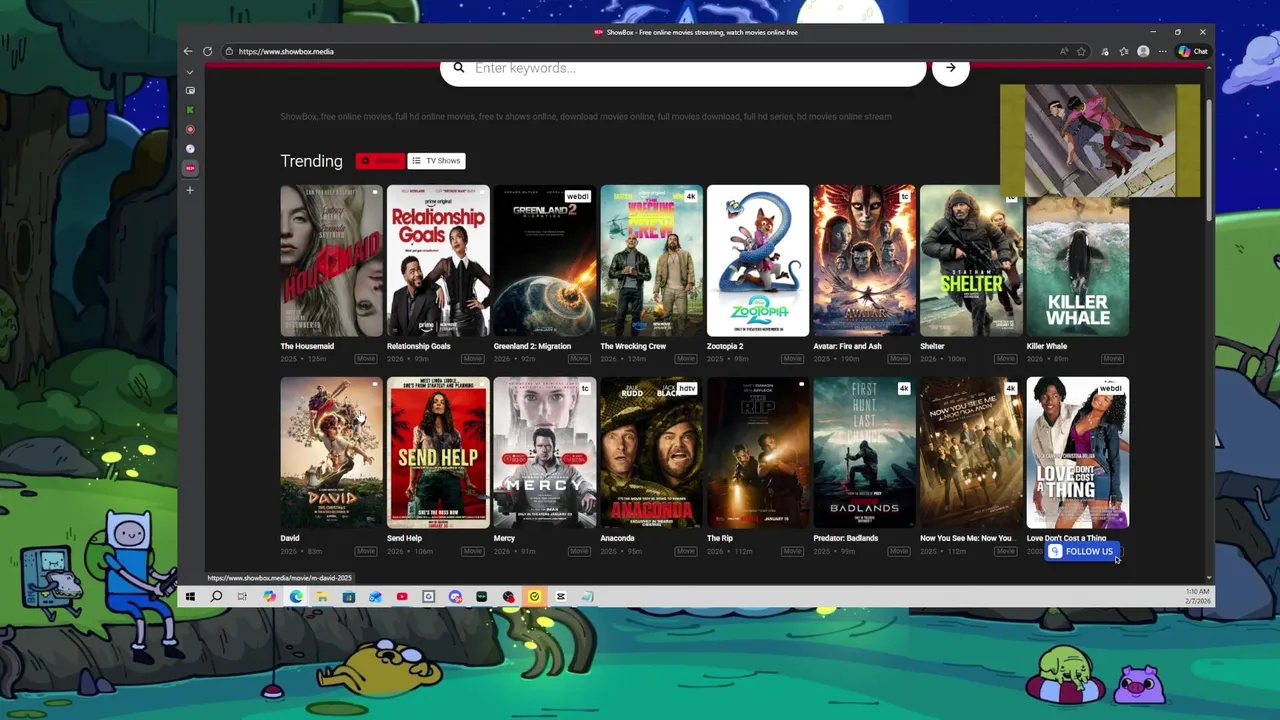Screen dimensions: 1280x720
Task: Click "Now You See Me: Now You..." title
Action: [966, 538]
